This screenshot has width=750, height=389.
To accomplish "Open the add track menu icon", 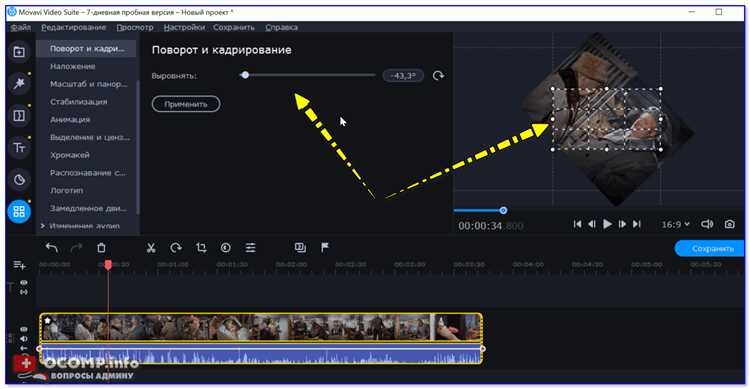I will pyautogui.click(x=20, y=265).
